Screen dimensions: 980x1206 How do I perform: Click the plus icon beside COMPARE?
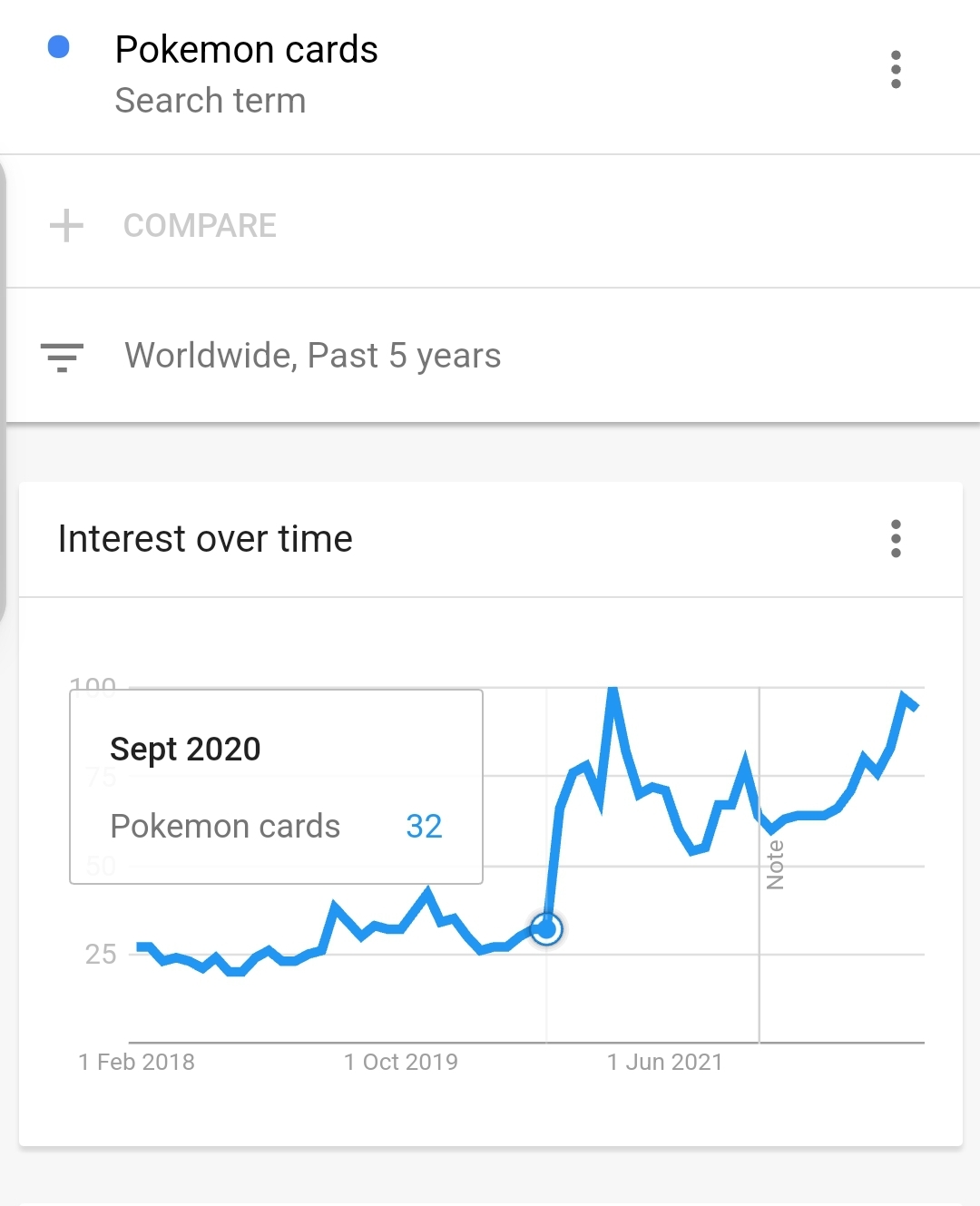coord(66,225)
